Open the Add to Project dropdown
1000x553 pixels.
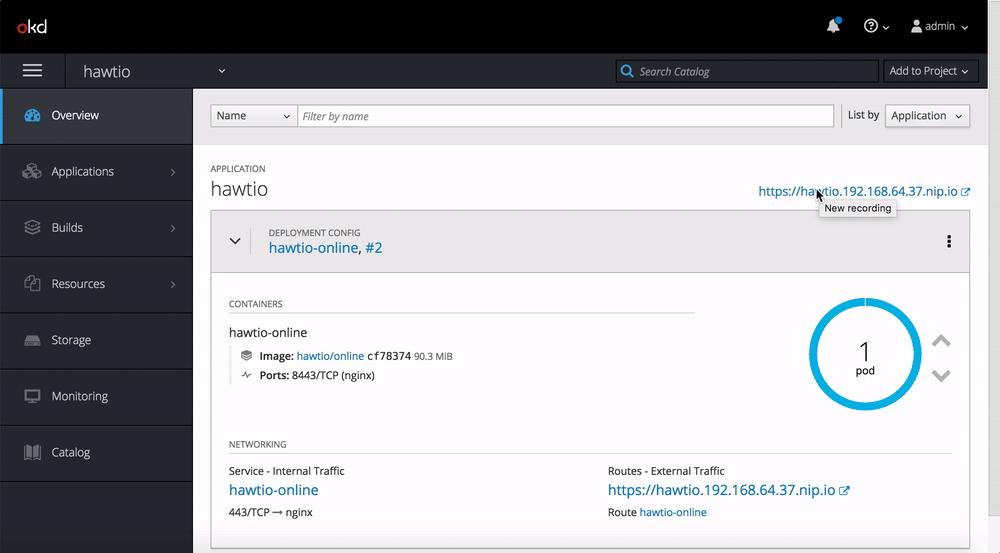929,71
